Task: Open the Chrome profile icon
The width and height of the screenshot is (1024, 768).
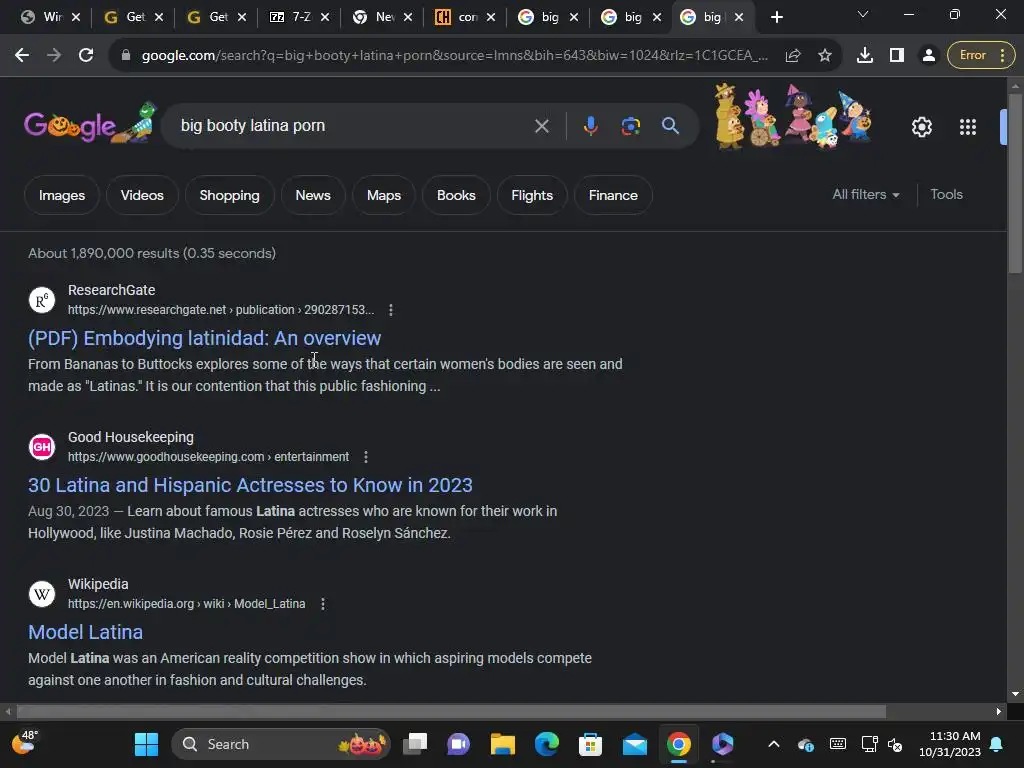Action: tap(928, 56)
